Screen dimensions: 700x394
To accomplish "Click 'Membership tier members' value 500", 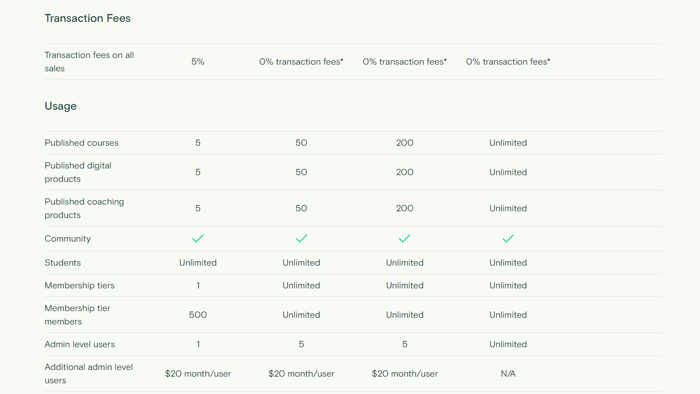I will click(x=198, y=315).
